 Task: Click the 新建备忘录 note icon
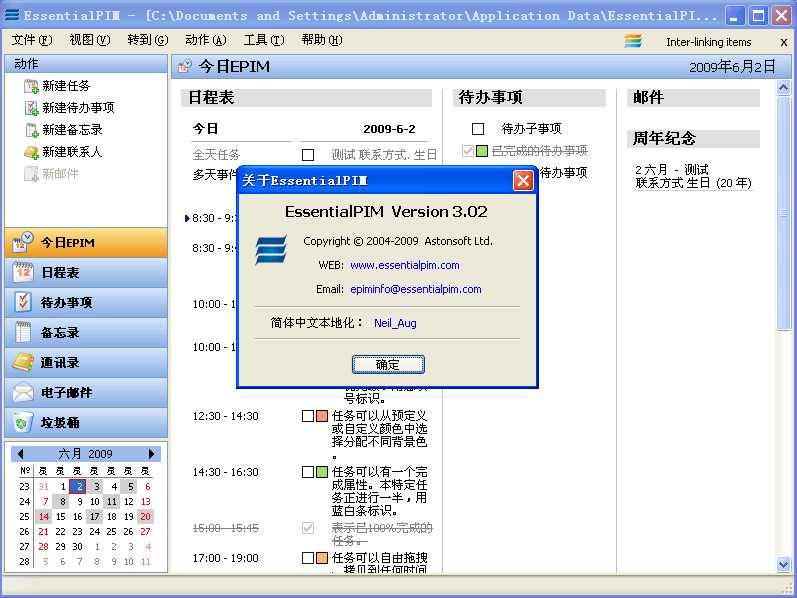[x=31, y=130]
